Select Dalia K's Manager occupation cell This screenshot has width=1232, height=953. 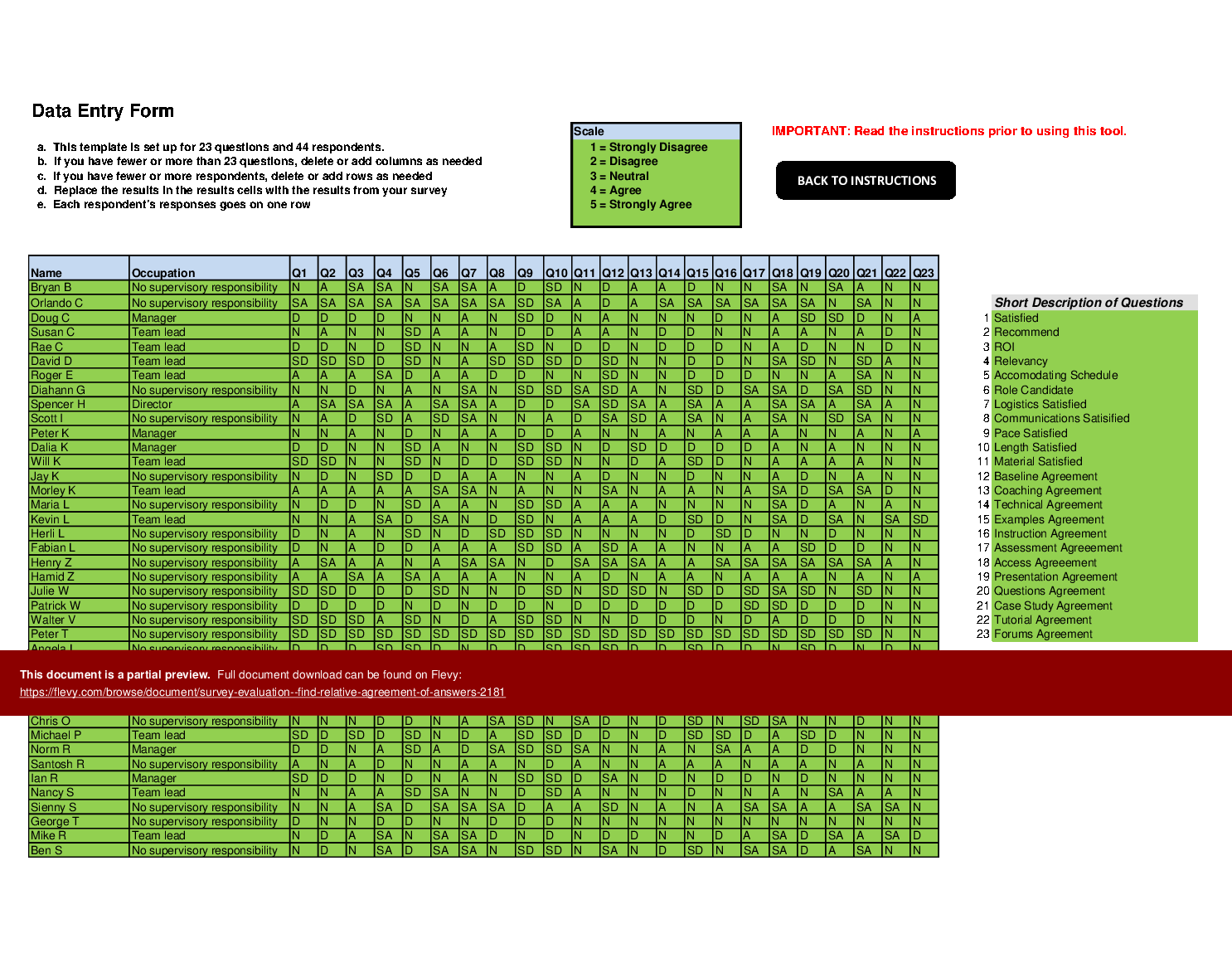155,445
